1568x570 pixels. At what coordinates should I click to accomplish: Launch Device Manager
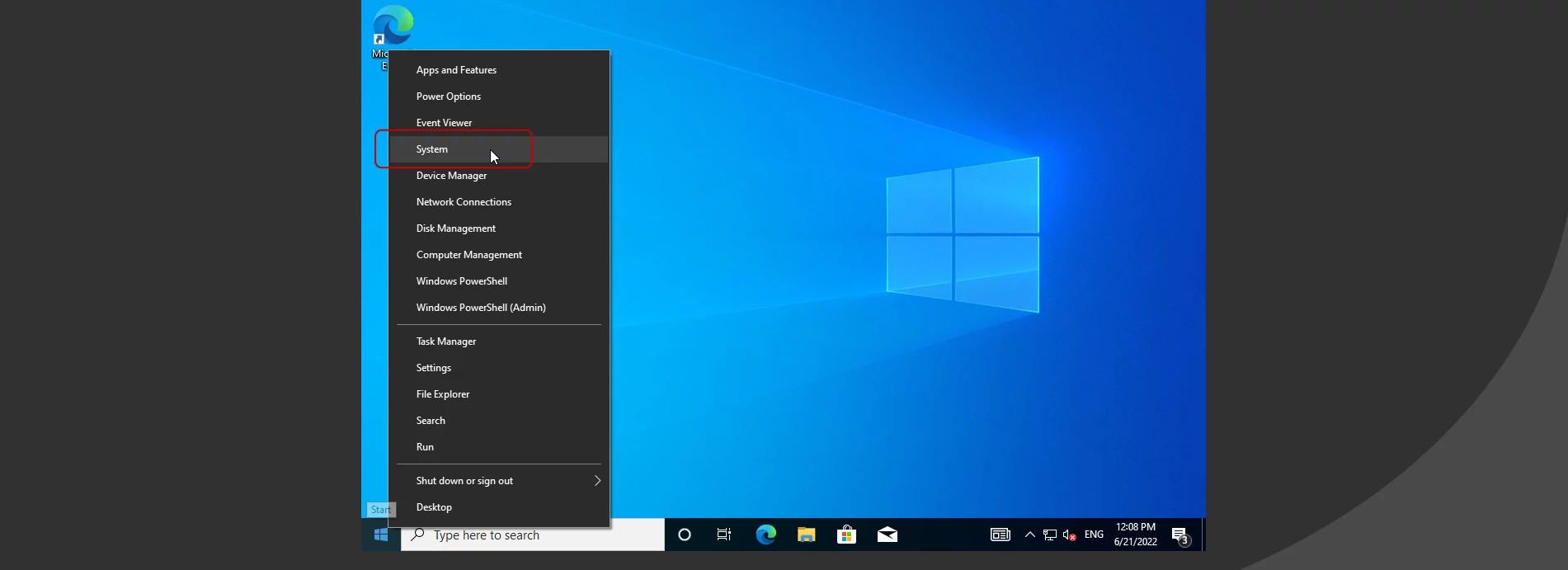point(499,176)
